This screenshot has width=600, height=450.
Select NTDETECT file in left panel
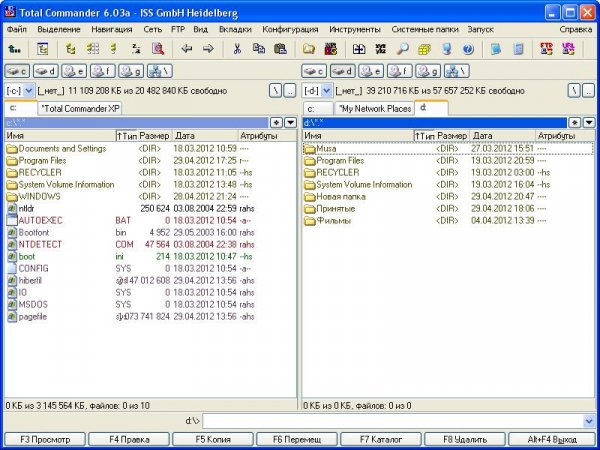click(40, 244)
